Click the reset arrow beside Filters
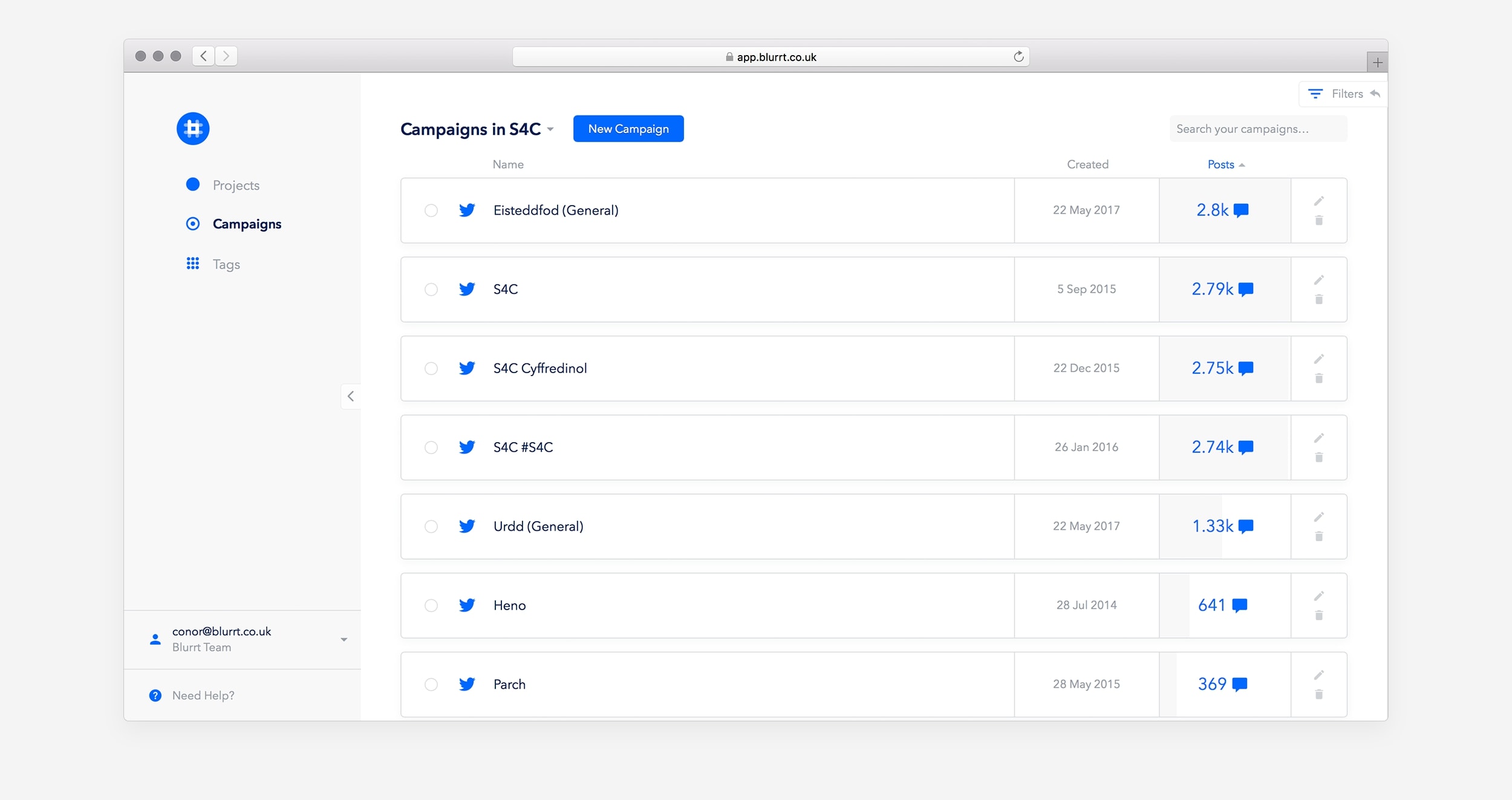The width and height of the screenshot is (1512, 800). (x=1375, y=93)
